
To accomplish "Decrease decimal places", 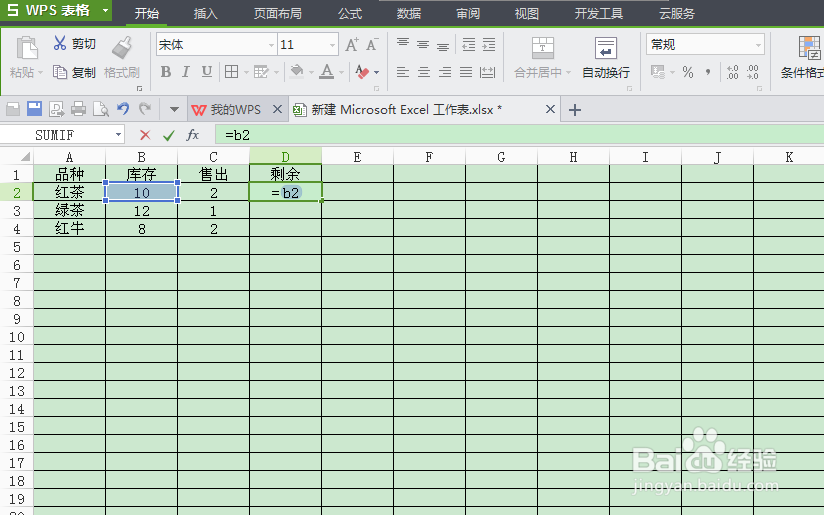I will [753, 72].
